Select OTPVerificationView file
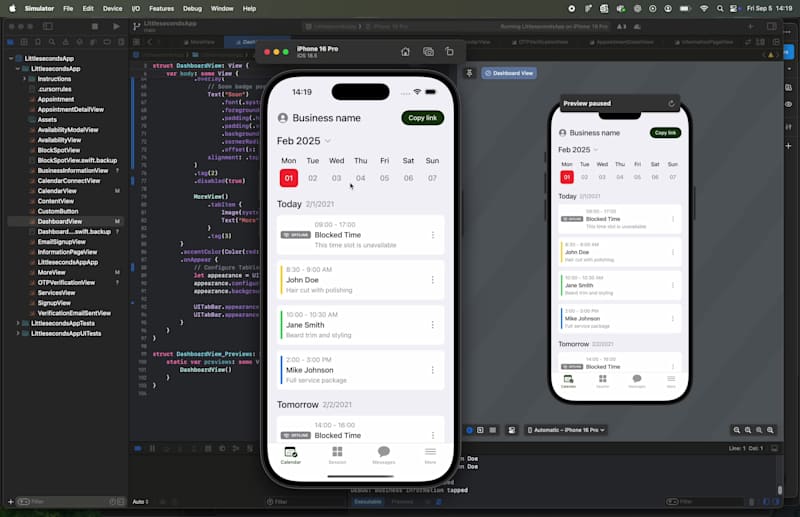Image resolution: width=800 pixels, height=517 pixels. point(65,283)
